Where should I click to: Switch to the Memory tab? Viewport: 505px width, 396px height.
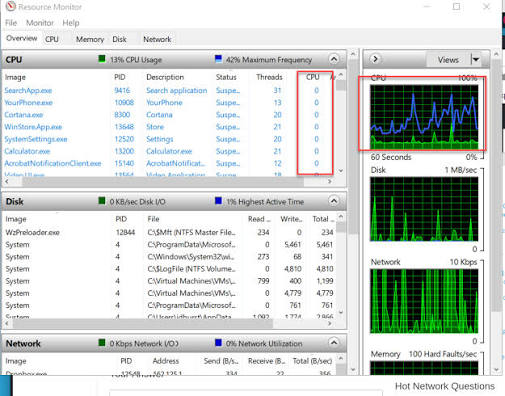(90, 39)
